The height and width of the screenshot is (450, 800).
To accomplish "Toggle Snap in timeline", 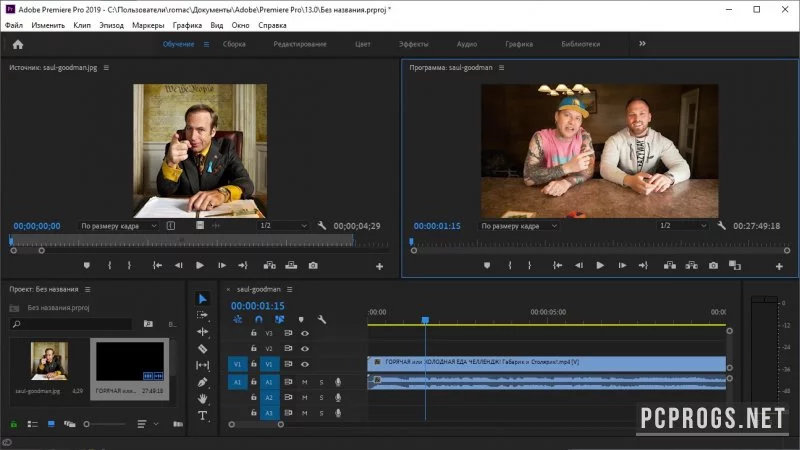I will 259,319.
